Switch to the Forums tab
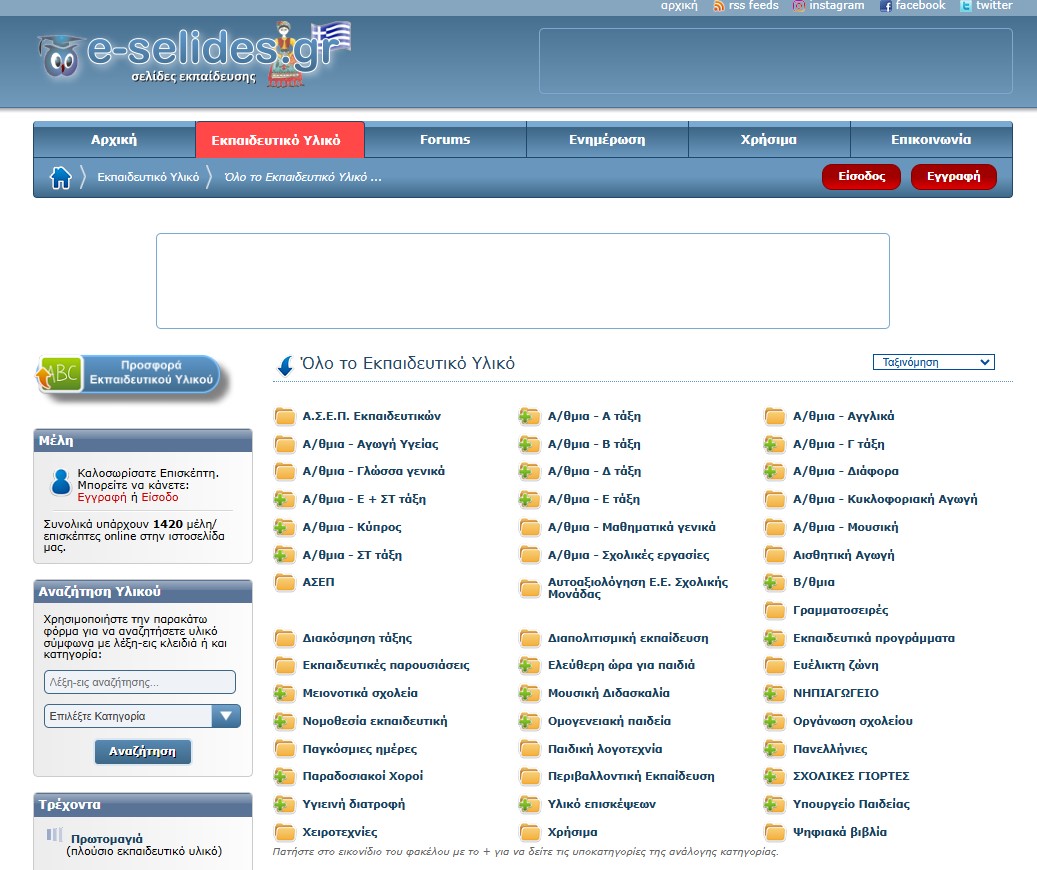1037x870 pixels. 445,140
